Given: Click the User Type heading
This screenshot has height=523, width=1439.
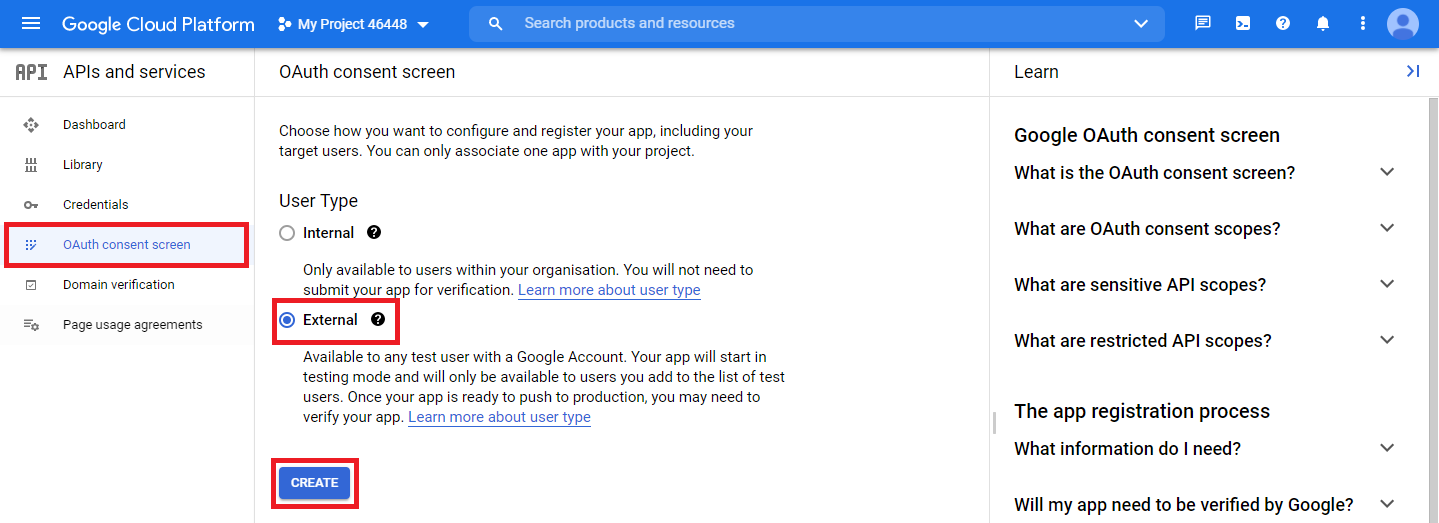Looking at the screenshot, I should [x=318, y=201].
